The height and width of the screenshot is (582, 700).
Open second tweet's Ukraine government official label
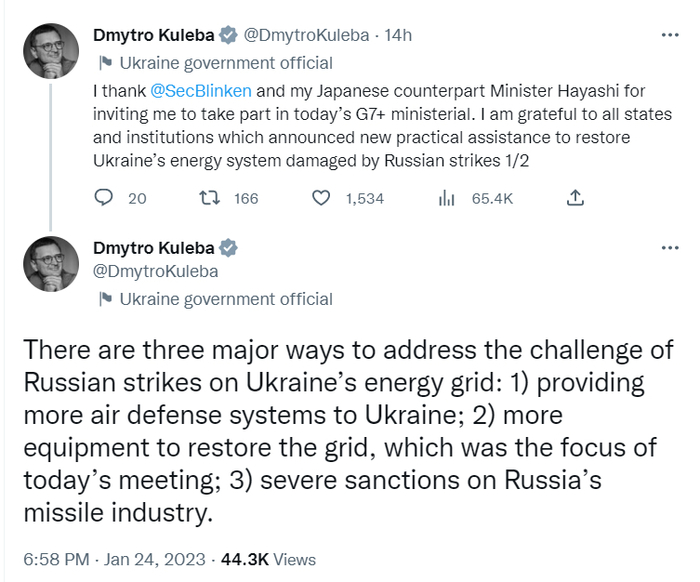point(225,299)
